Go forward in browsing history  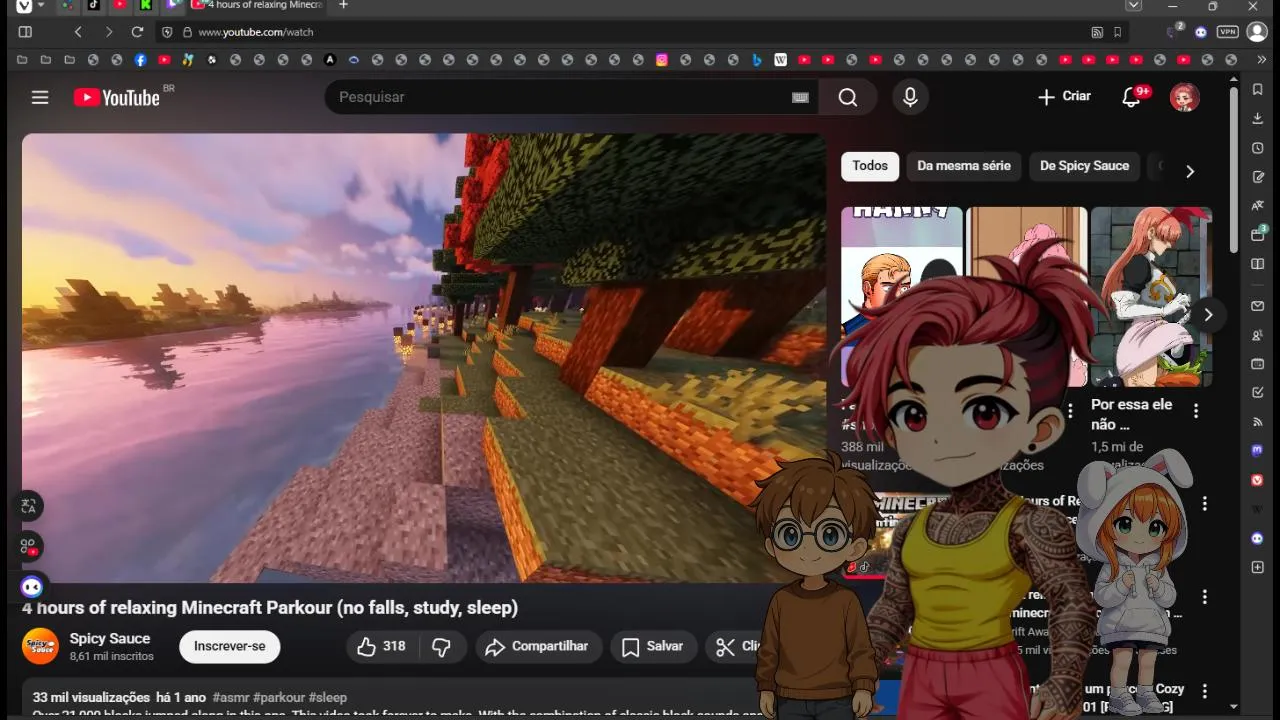(x=108, y=32)
